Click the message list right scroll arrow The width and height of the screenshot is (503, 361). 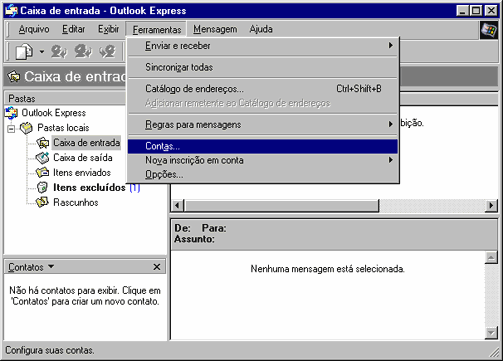pos(491,205)
